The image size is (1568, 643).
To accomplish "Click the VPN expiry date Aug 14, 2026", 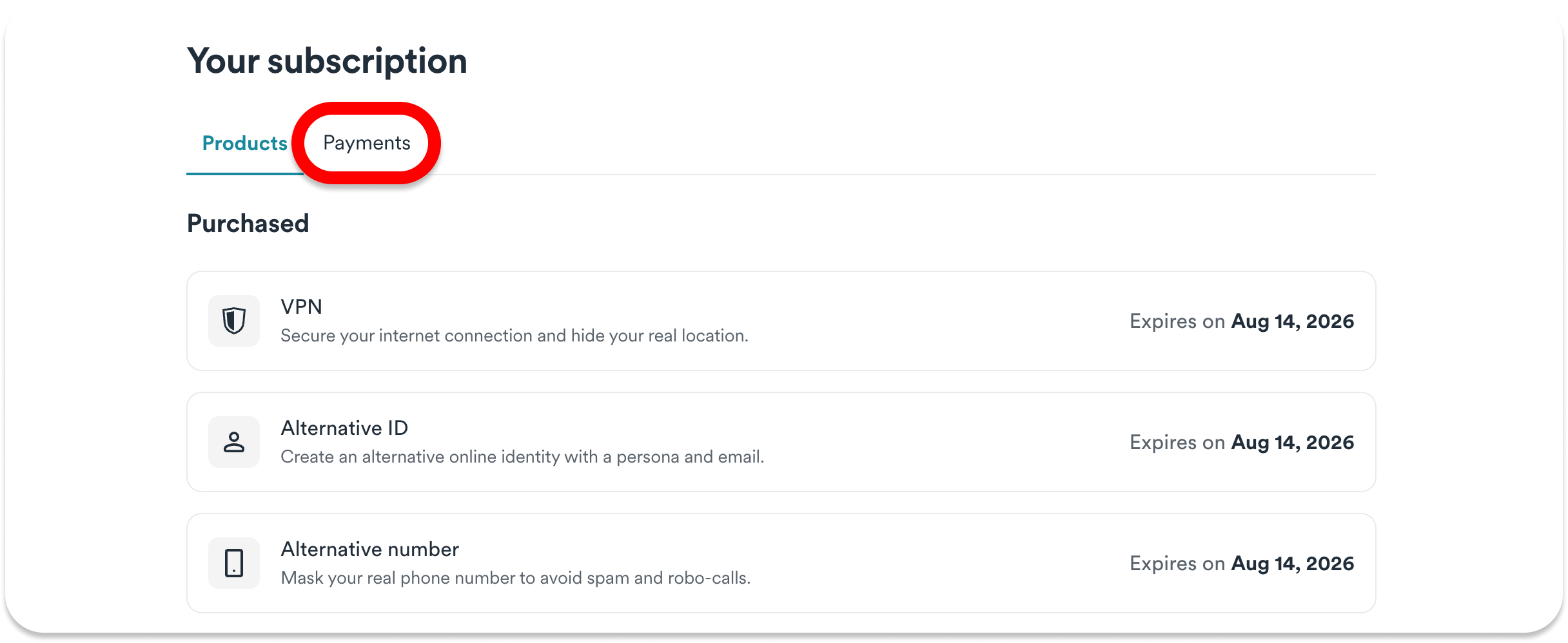I will 1292,321.
